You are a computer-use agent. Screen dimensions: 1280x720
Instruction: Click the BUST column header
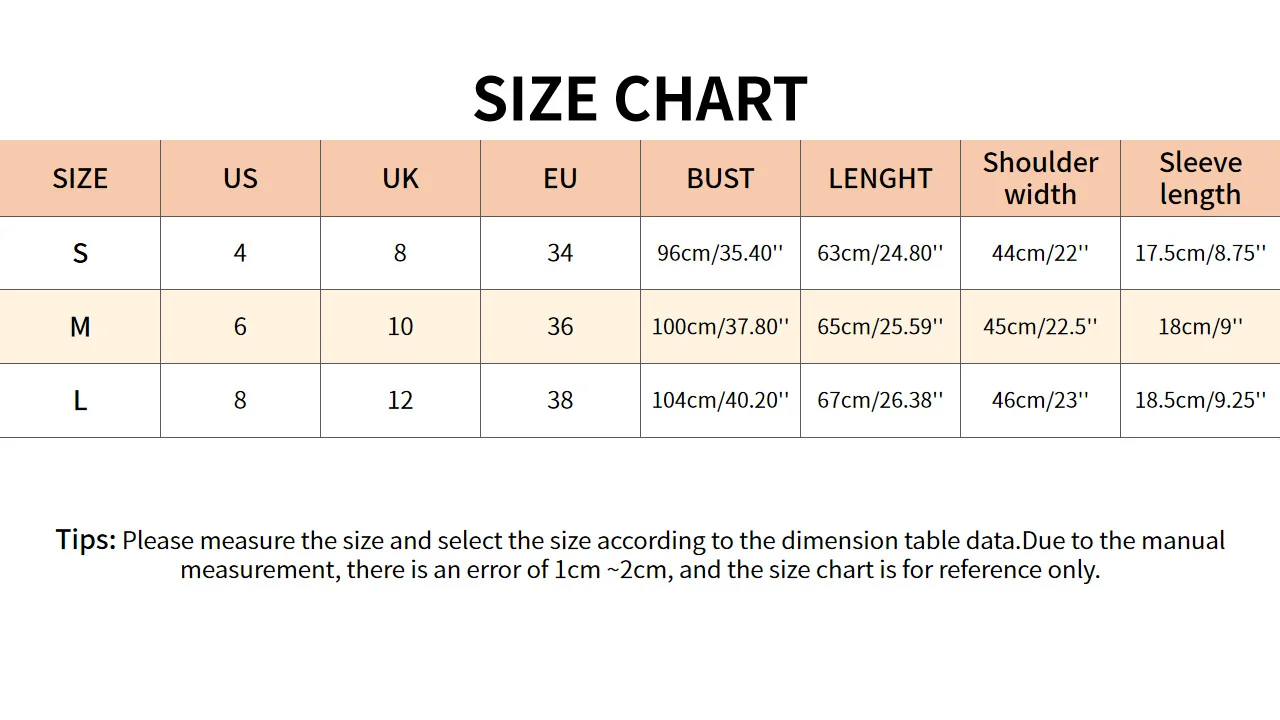click(x=720, y=179)
